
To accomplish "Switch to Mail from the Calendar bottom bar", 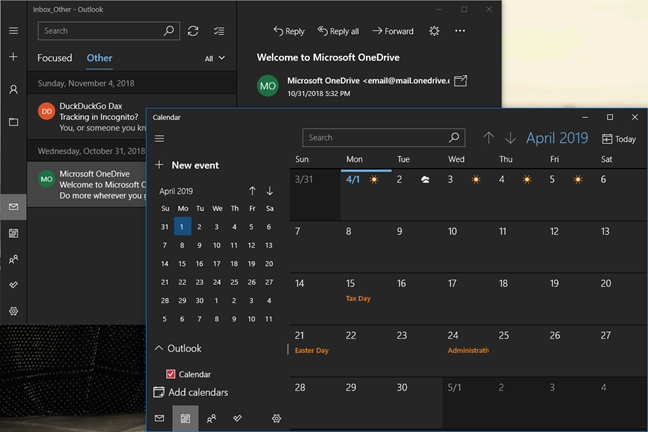I will pyautogui.click(x=160, y=418).
